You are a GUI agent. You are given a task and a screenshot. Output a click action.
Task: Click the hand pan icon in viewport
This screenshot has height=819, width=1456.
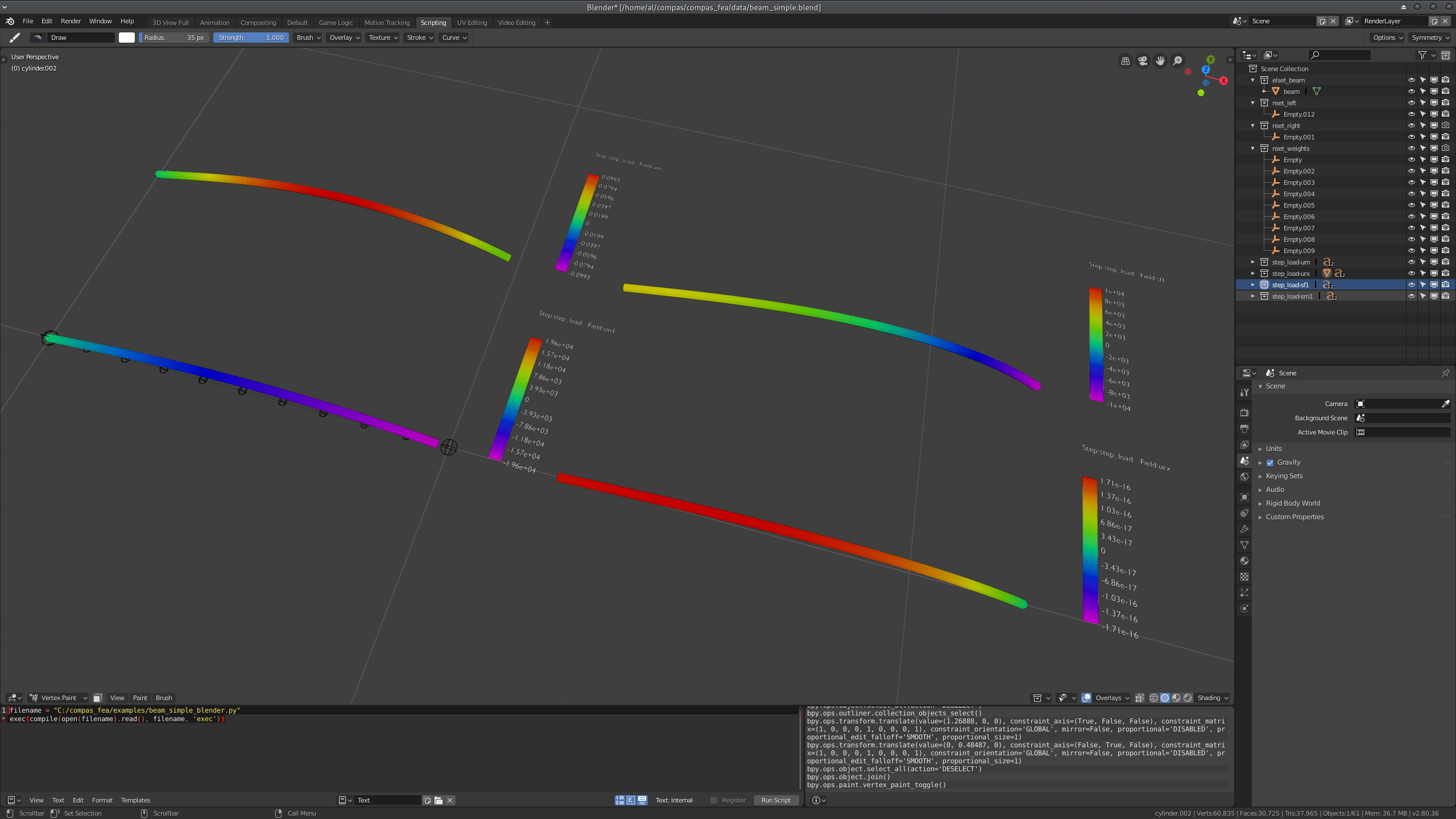point(1160,60)
